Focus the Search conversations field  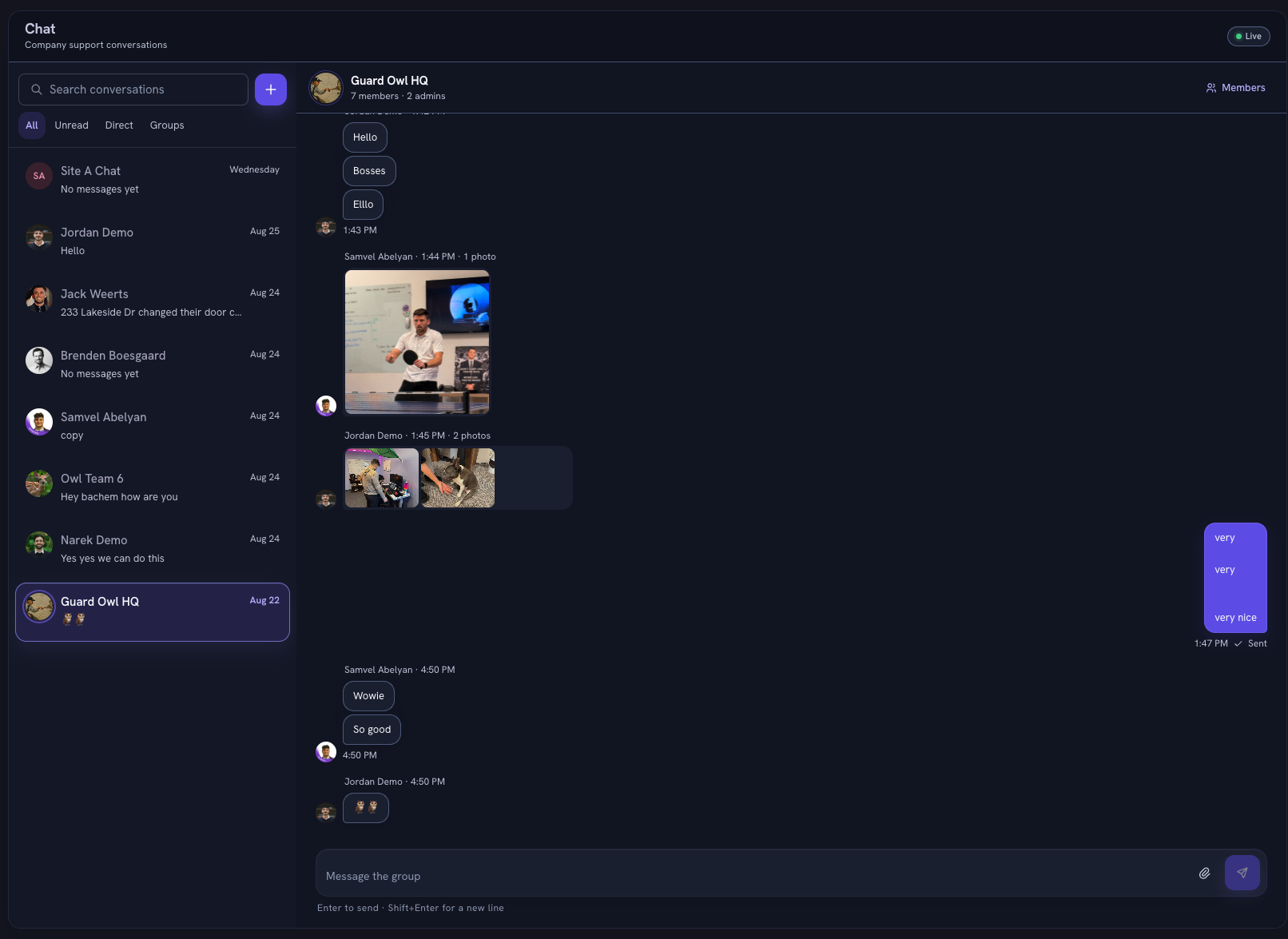pos(133,90)
